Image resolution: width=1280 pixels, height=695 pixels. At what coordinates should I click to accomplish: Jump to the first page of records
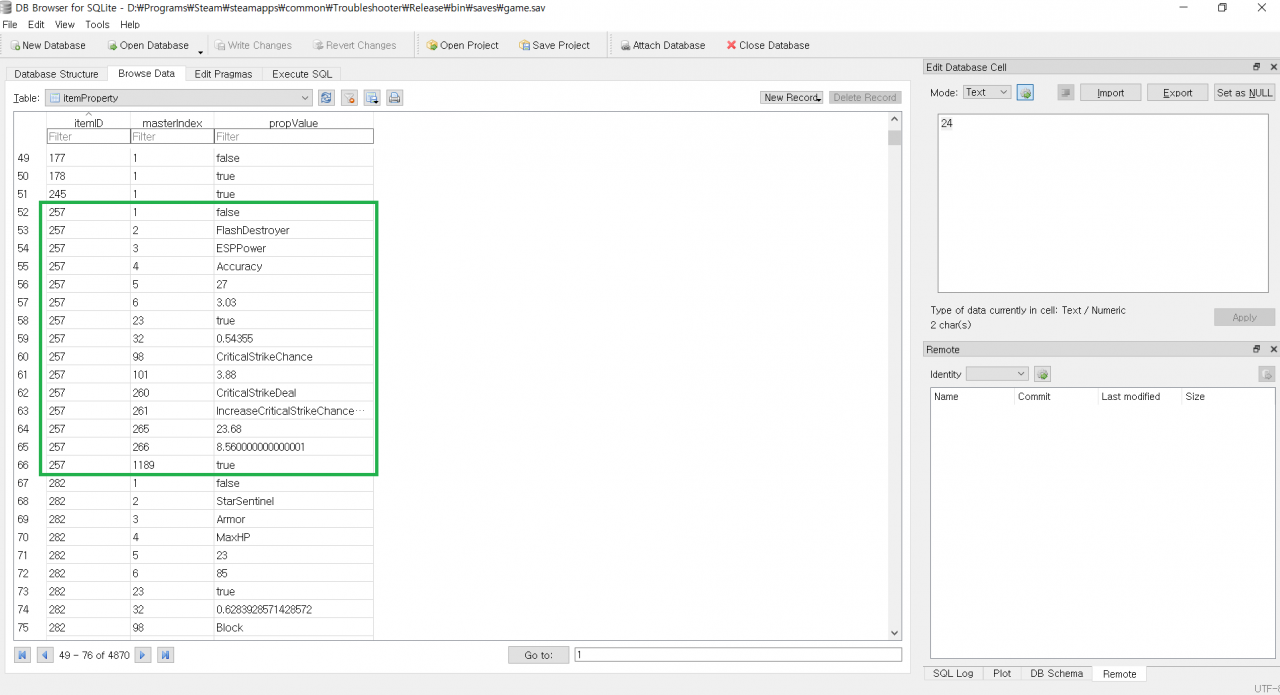pos(22,655)
